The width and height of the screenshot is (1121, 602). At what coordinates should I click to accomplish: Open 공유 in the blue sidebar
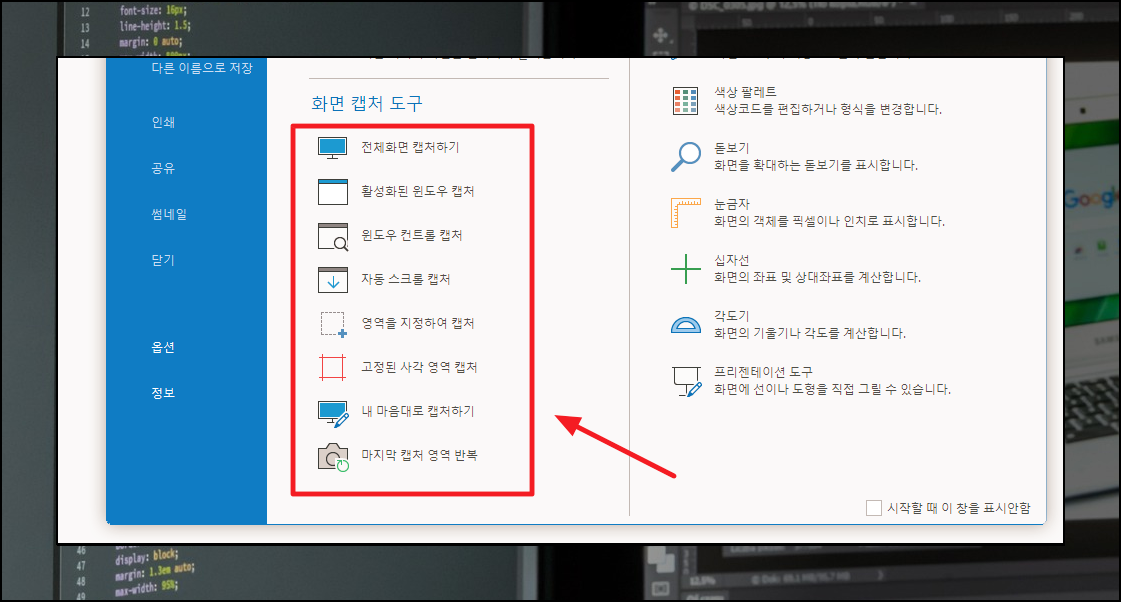pyautogui.click(x=163, y=168)
